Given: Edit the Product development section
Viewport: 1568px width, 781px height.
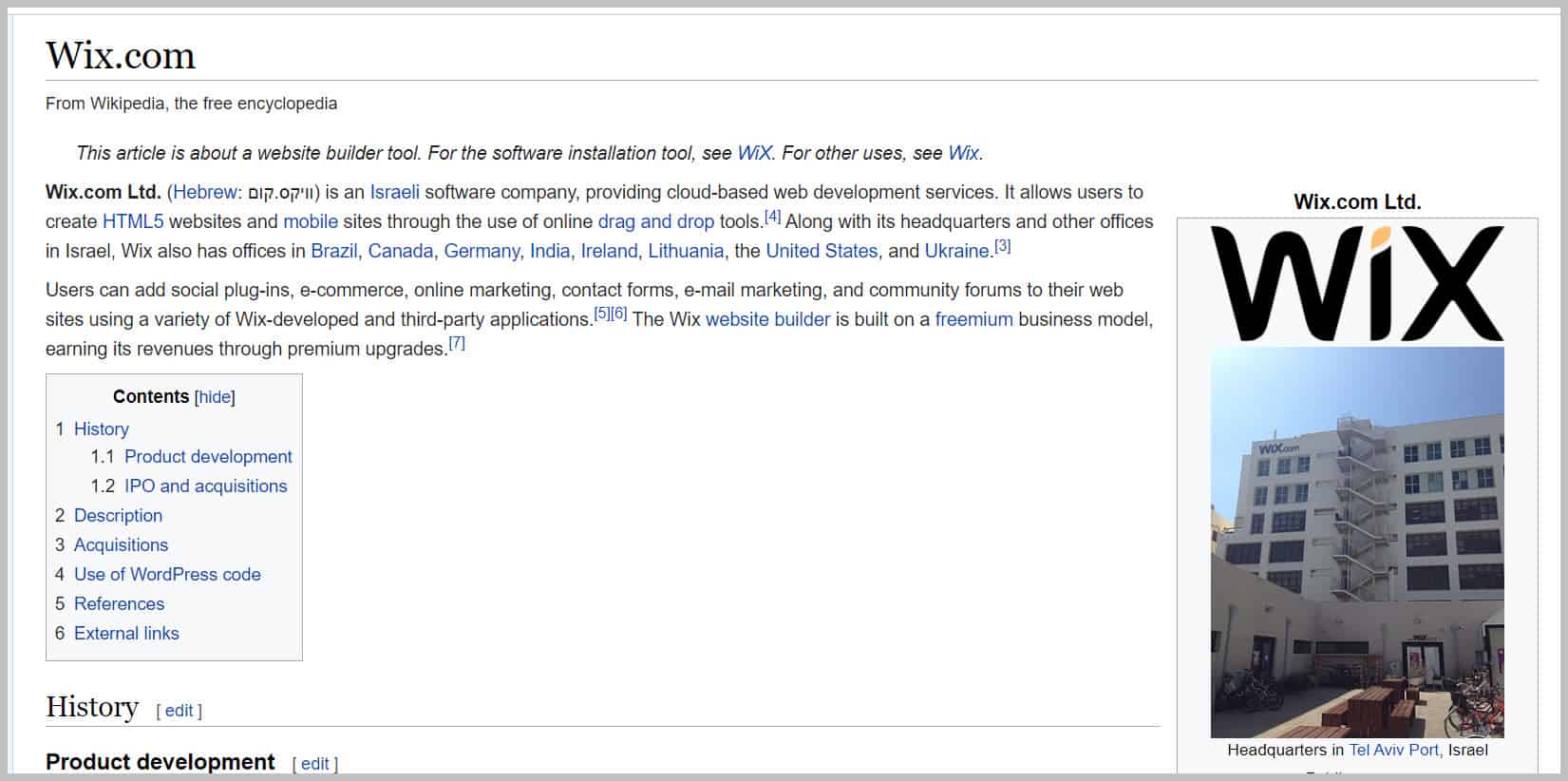Looking at the screenshot, I should (x=314, y=764).
